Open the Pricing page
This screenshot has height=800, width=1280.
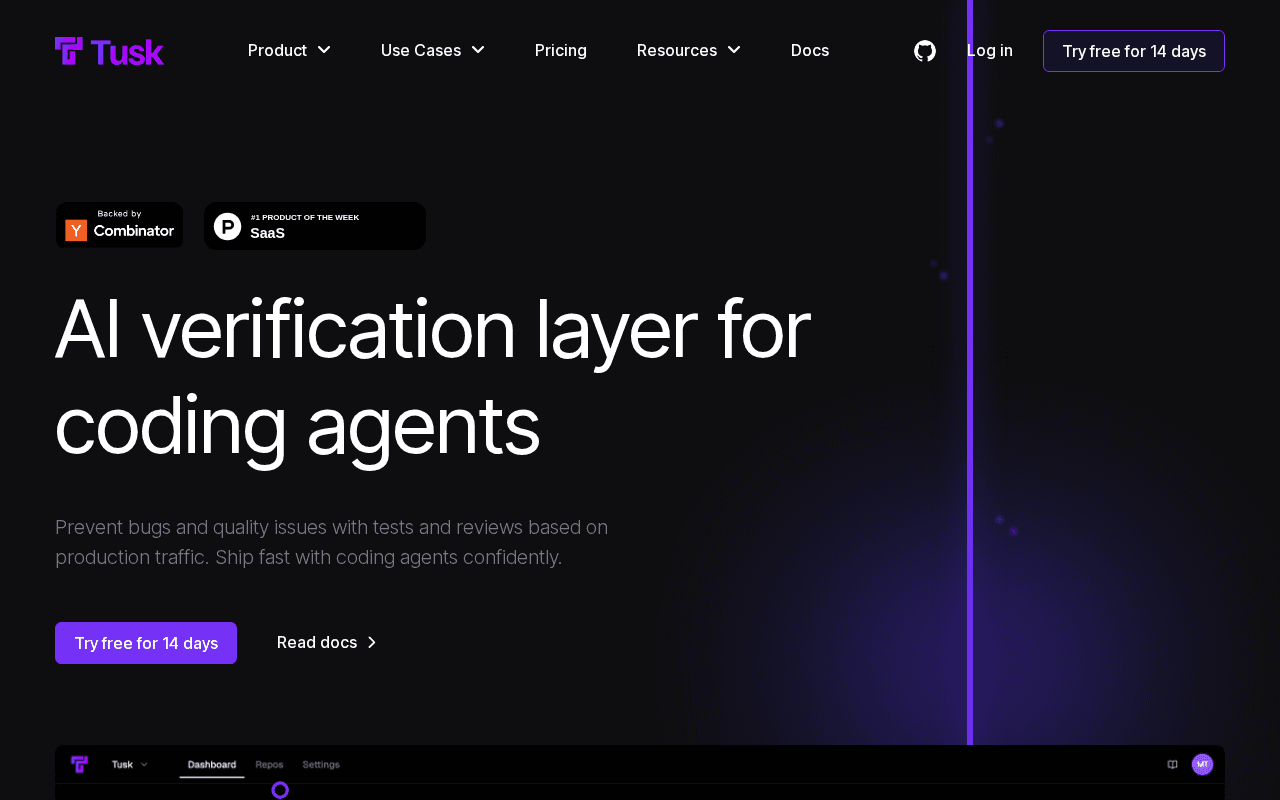click(x=561, y=50)
